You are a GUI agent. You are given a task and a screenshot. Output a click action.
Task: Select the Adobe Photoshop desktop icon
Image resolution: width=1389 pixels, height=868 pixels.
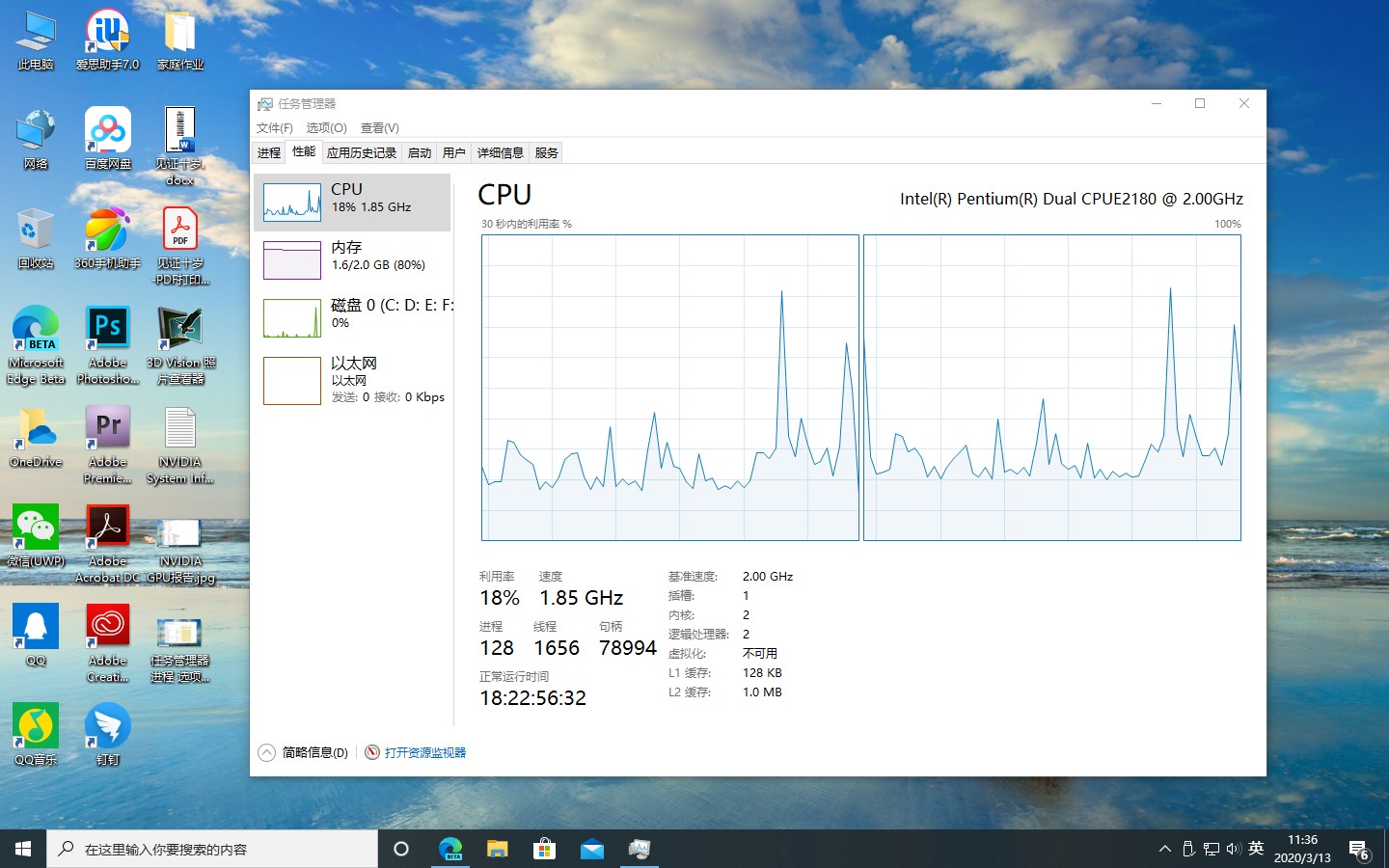108,346
